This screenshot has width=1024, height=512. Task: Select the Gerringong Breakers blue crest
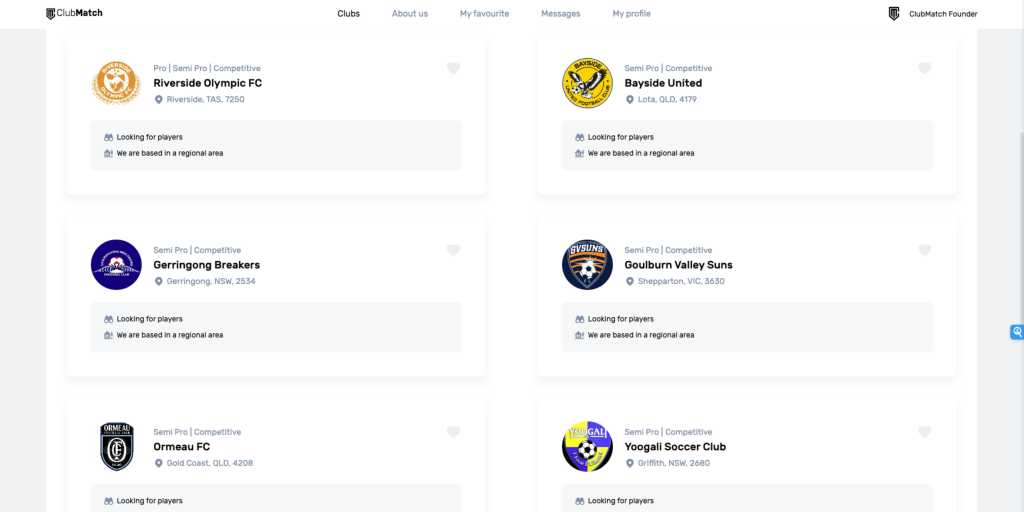point(116,264)
